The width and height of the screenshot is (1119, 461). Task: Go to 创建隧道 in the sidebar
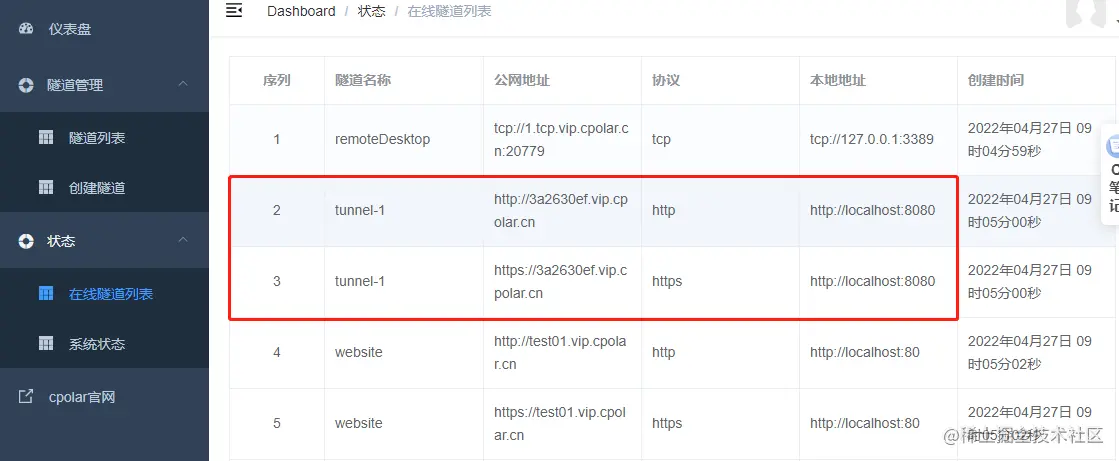104,188
